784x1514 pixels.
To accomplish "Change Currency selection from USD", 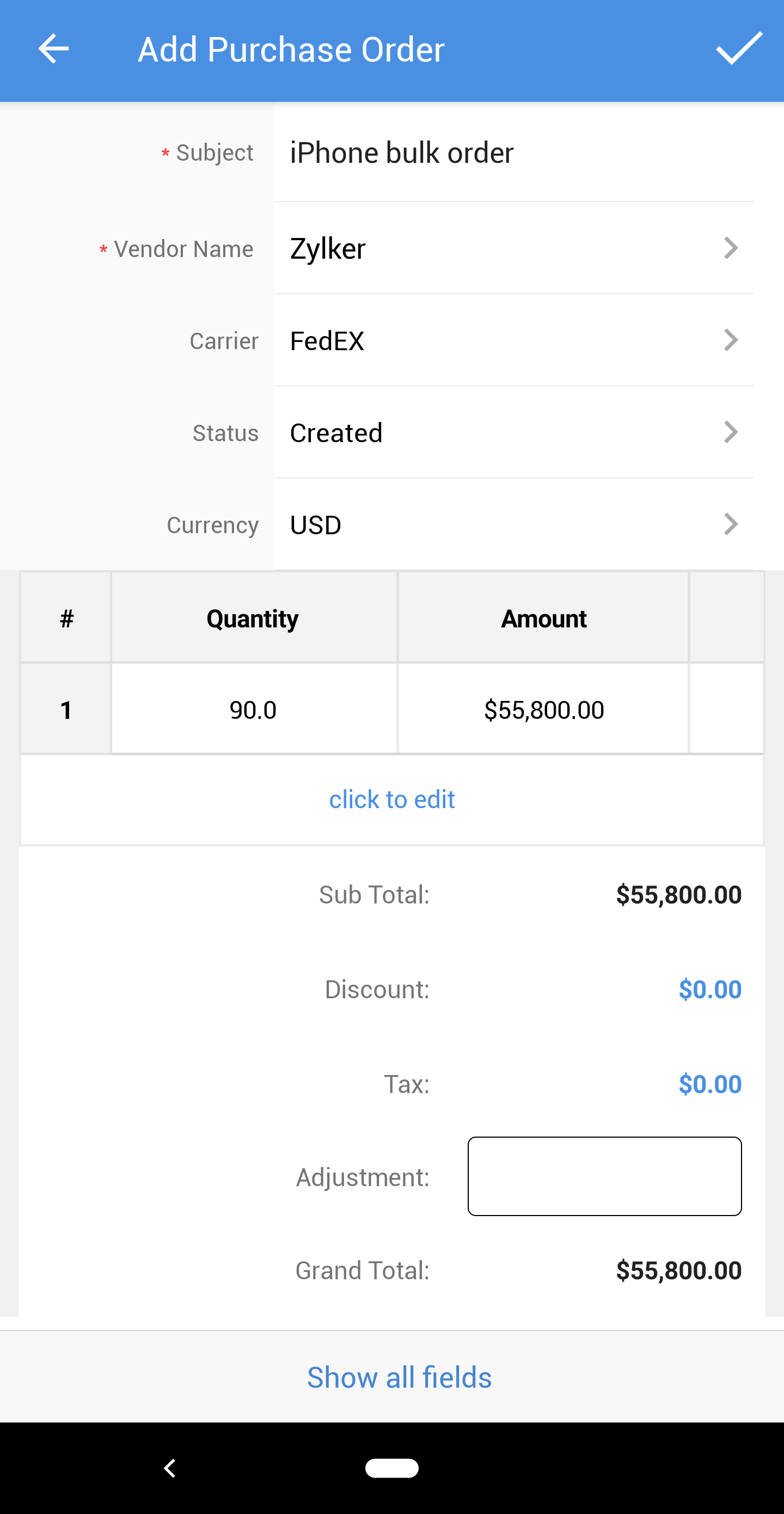I will tap(731, 524).
